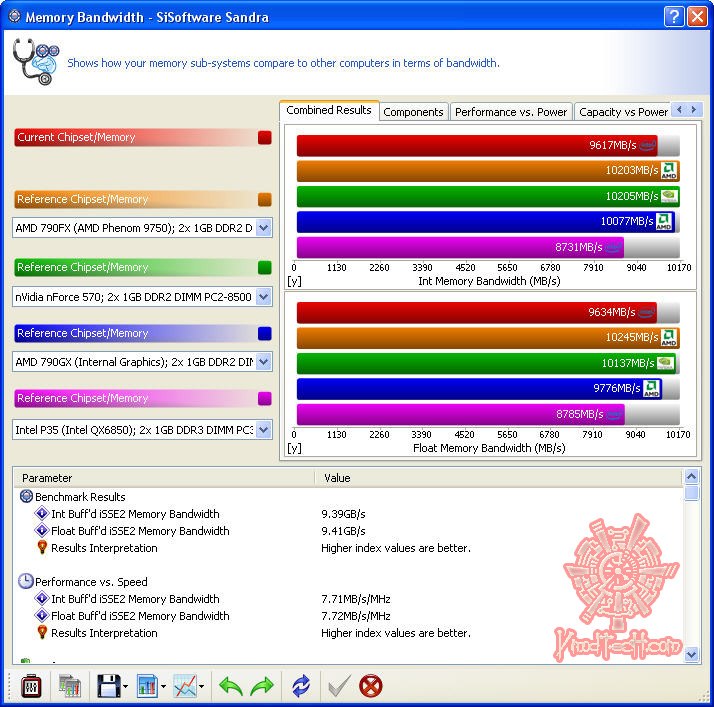Click the benchmark module icon in toolbar

31,686
